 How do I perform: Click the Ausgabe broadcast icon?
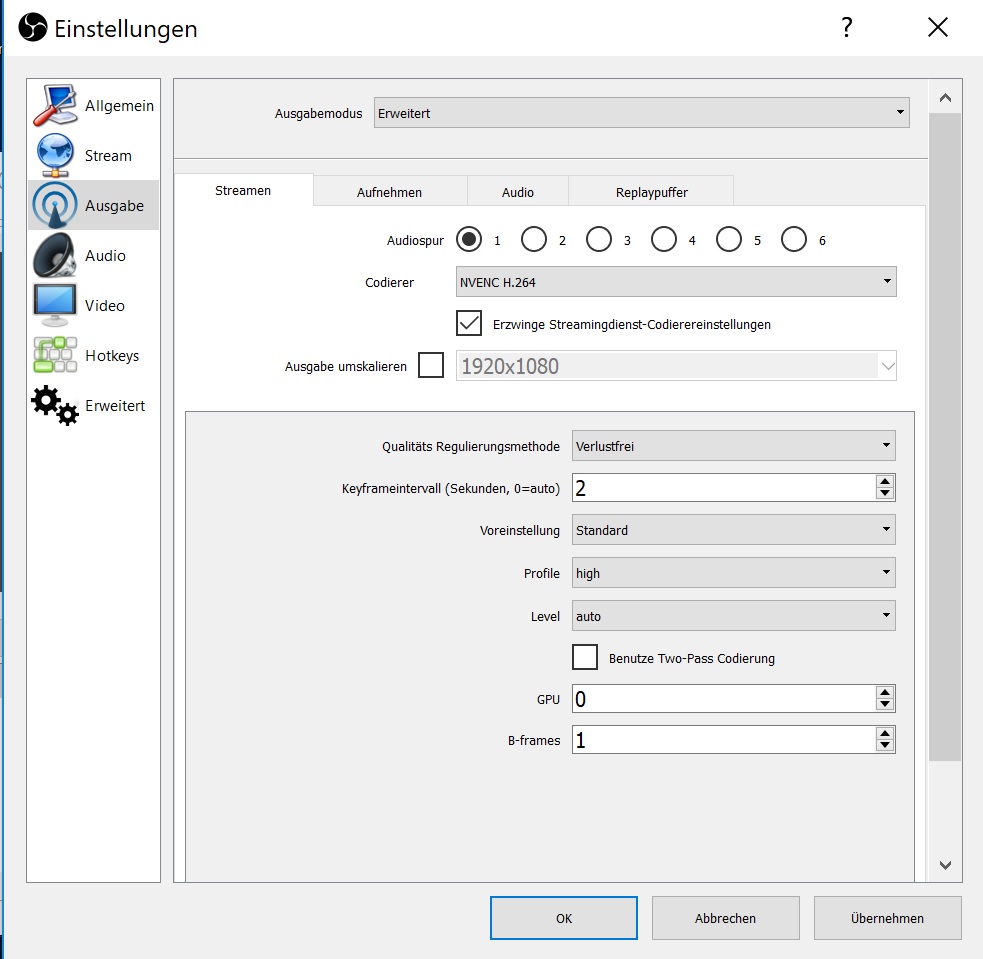56,206
